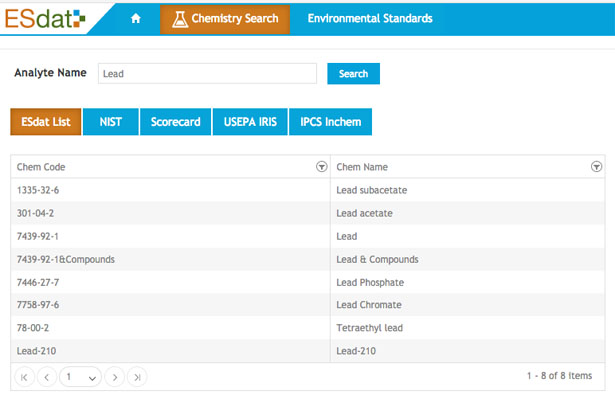
Task: Select the ESdat List tab
Action: (x=46, y=122)
